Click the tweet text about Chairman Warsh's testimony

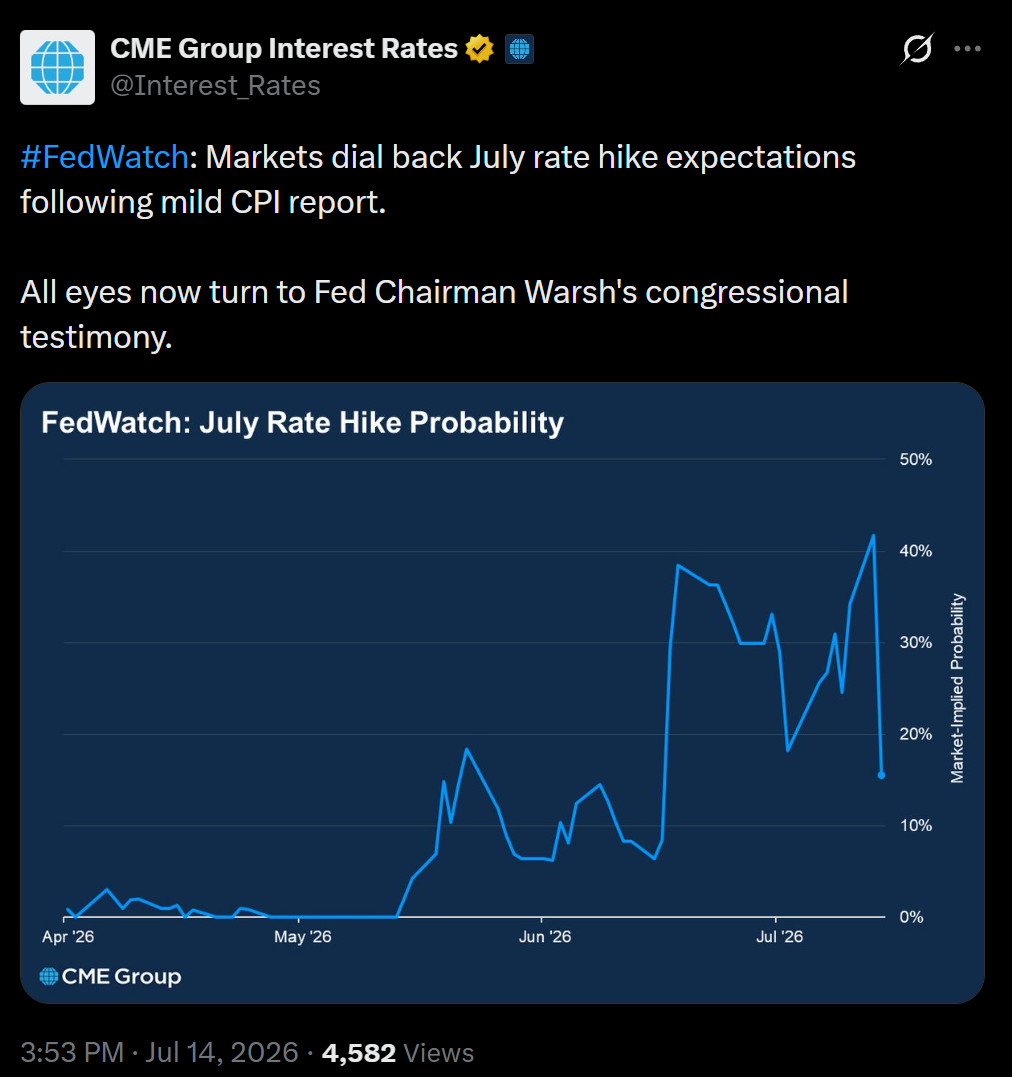click(434, 314)
